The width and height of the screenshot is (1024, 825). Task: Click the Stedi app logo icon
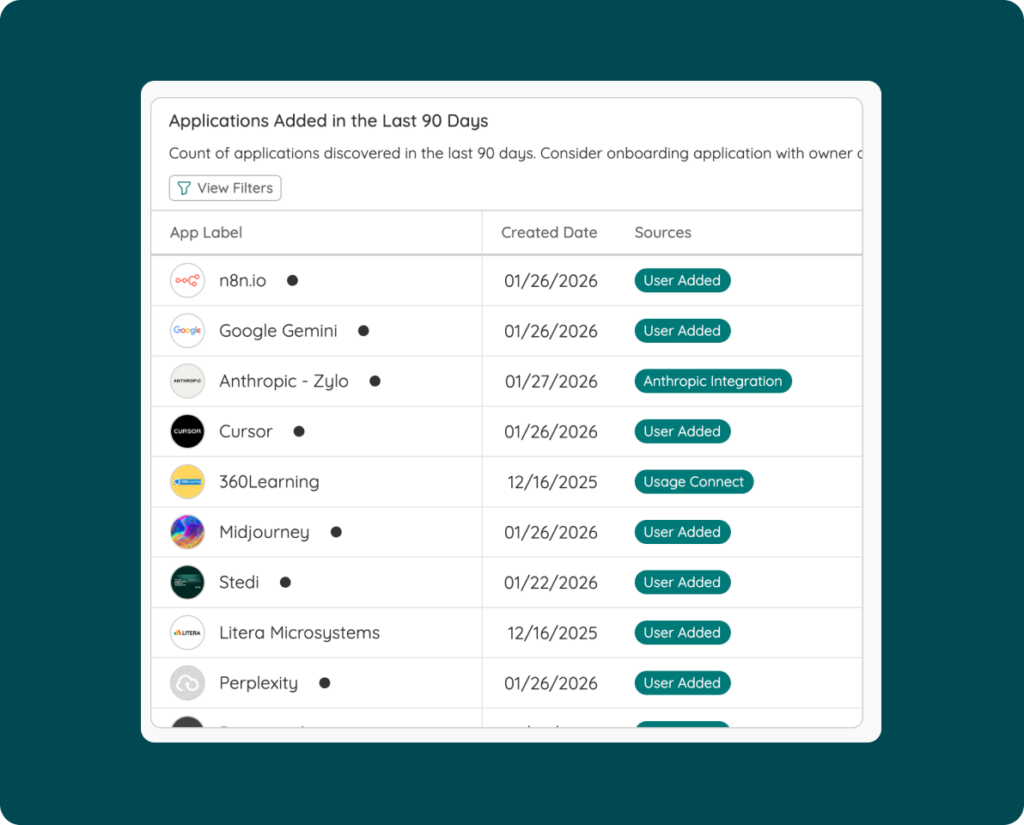[x=187, y=582]
